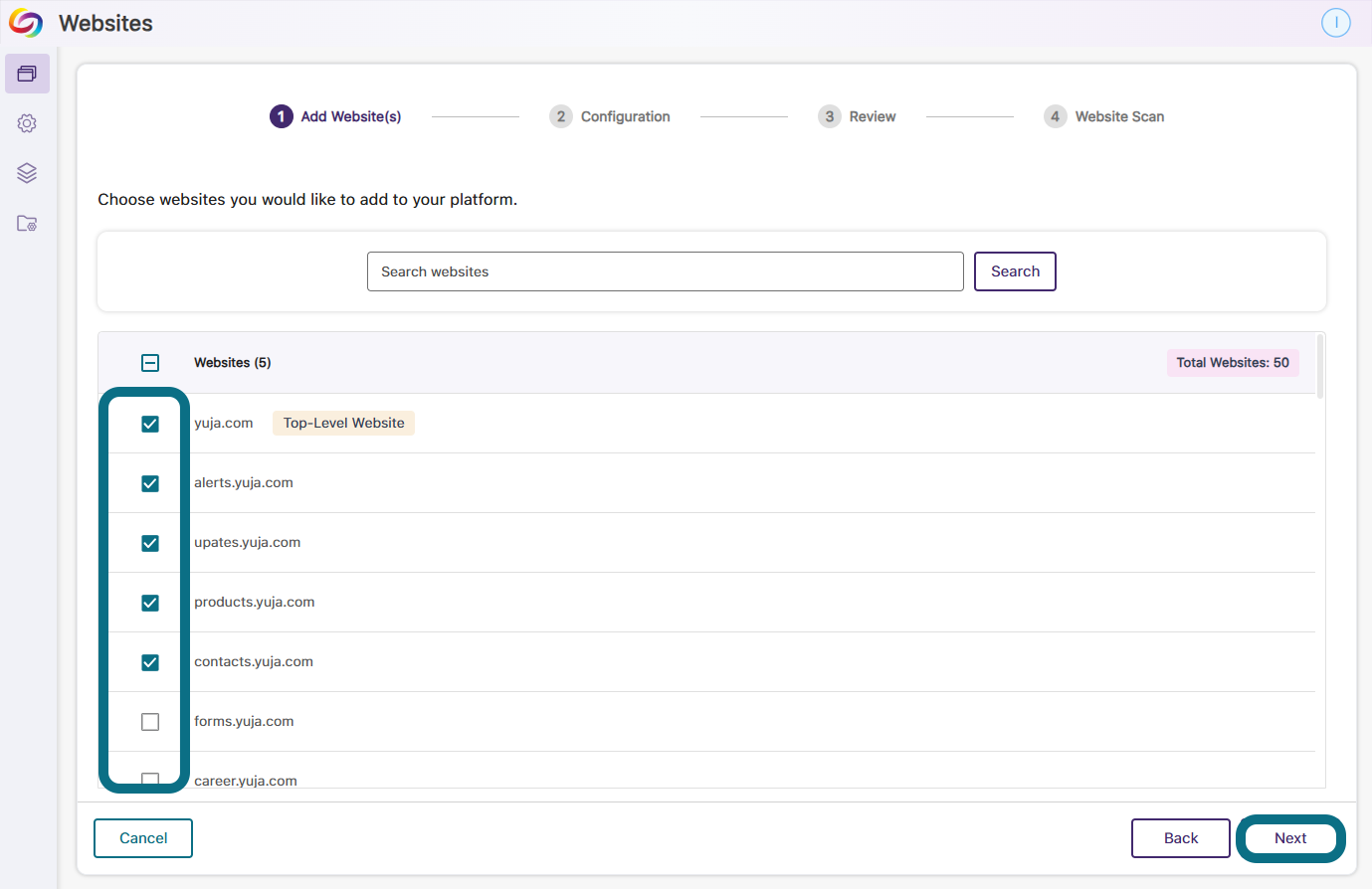Click the upates.yuja.com row text
This screenshot has height=889, width=1372.
point(248,542)
